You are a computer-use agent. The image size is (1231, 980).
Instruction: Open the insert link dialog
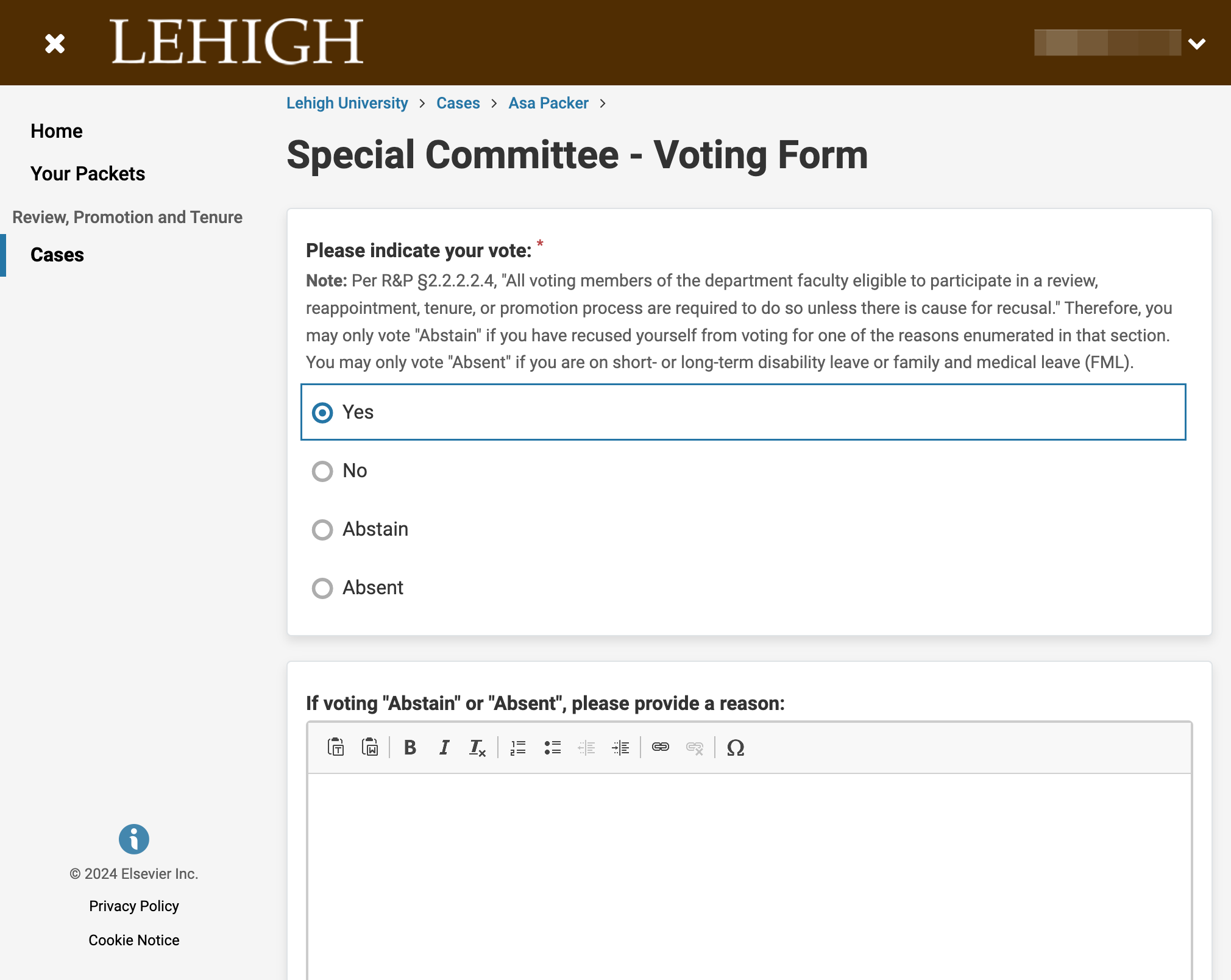coord(661,747)
